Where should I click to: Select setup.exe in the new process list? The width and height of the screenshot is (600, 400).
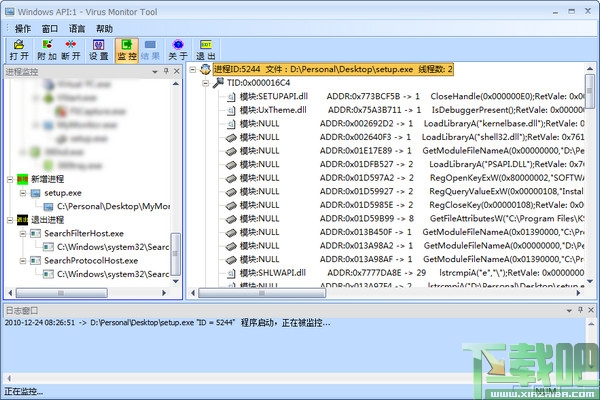[63, 193]
